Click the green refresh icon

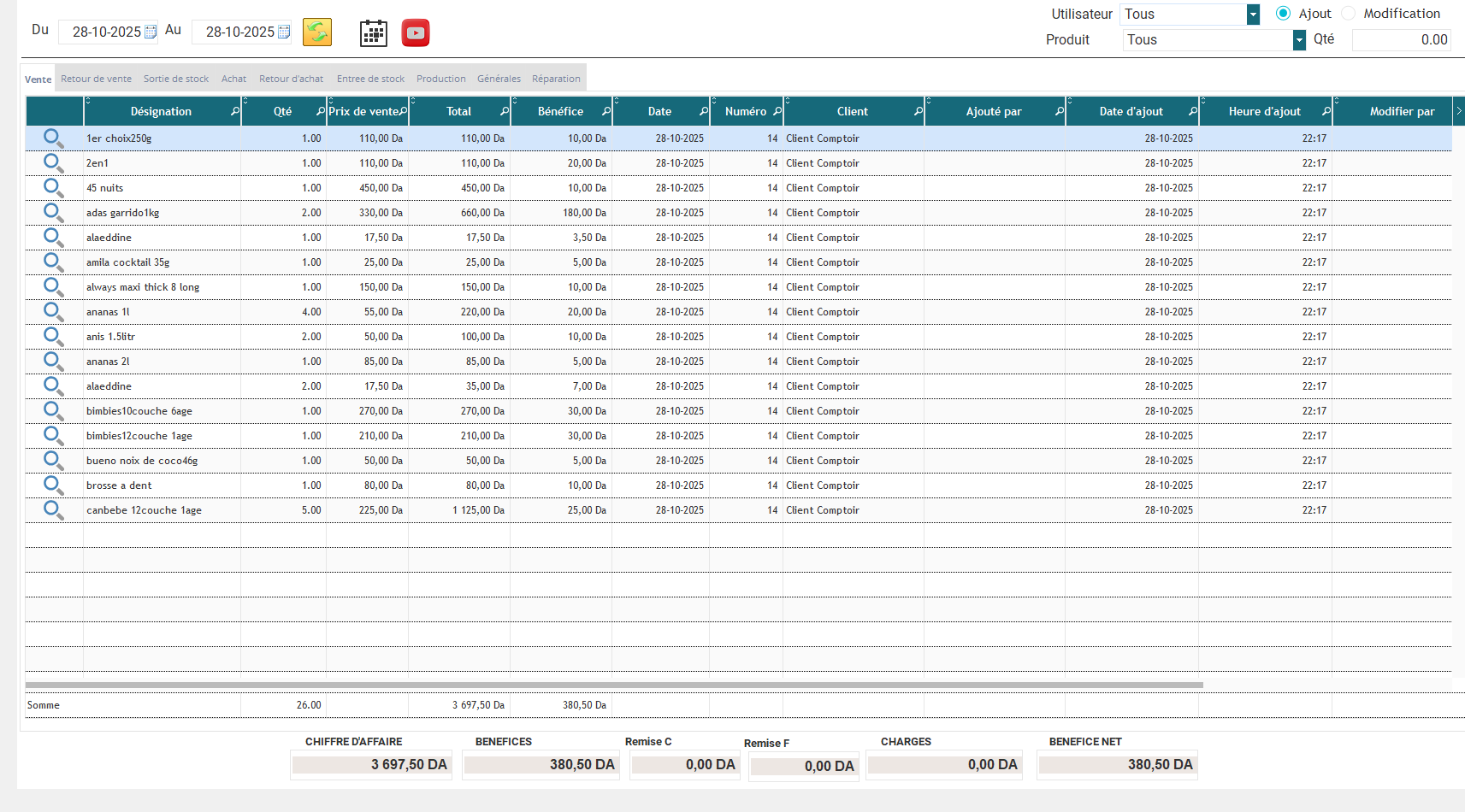(x=317, y=32)
